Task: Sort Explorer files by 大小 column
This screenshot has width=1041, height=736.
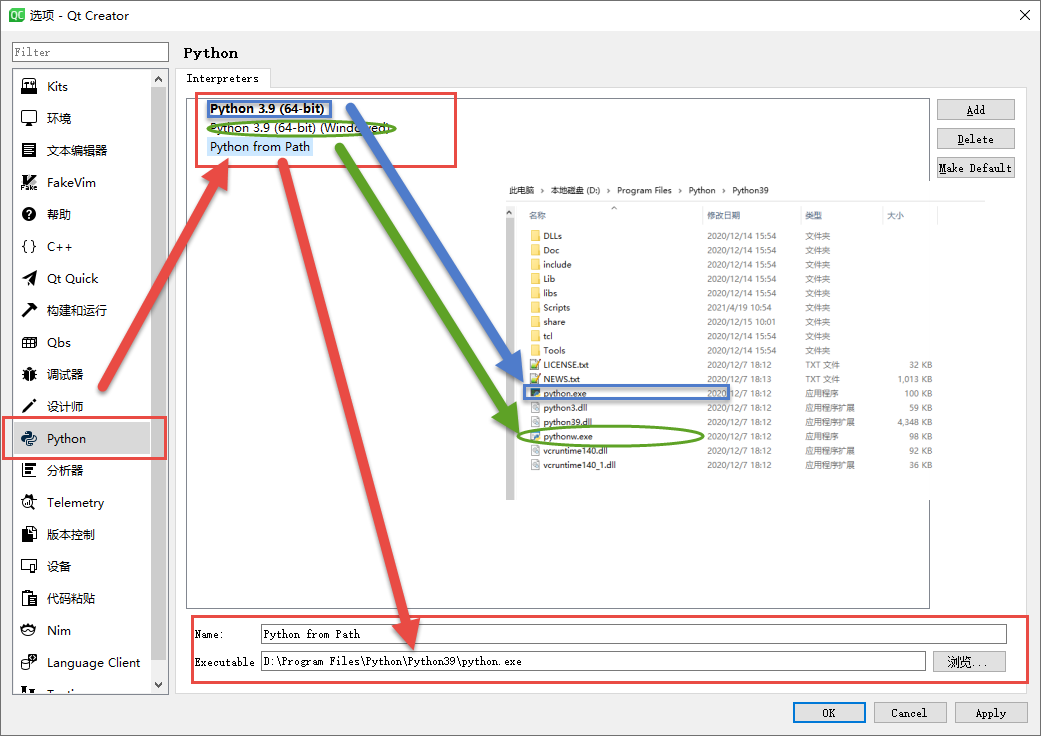Action: point(895,216)
